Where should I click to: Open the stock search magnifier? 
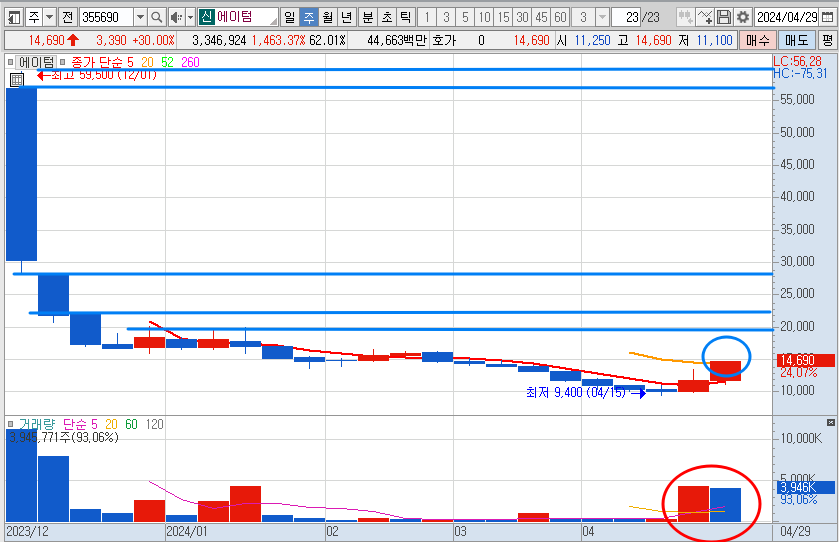[156, 18]
